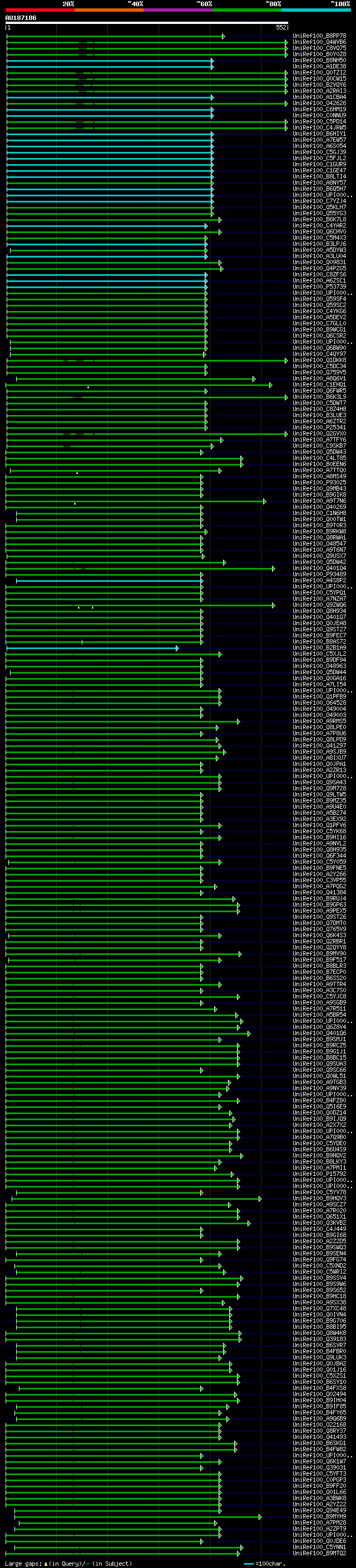Click the UniRef100_B6K3L9 label
Image resolution: width=356 pixels, height=1568 pixels.
[x=319, y=397]
